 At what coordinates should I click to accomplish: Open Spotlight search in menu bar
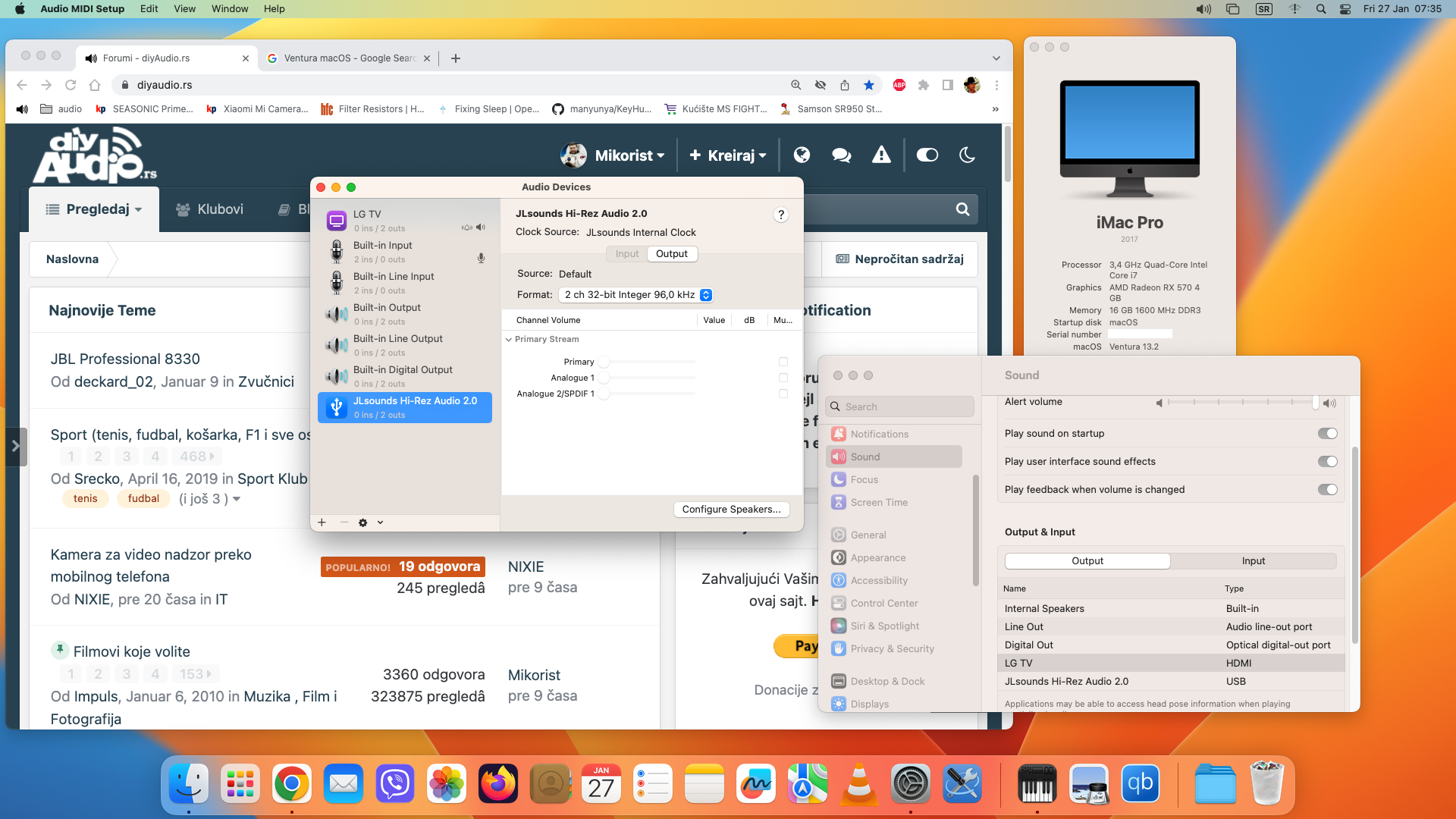tap(1321, 9)
